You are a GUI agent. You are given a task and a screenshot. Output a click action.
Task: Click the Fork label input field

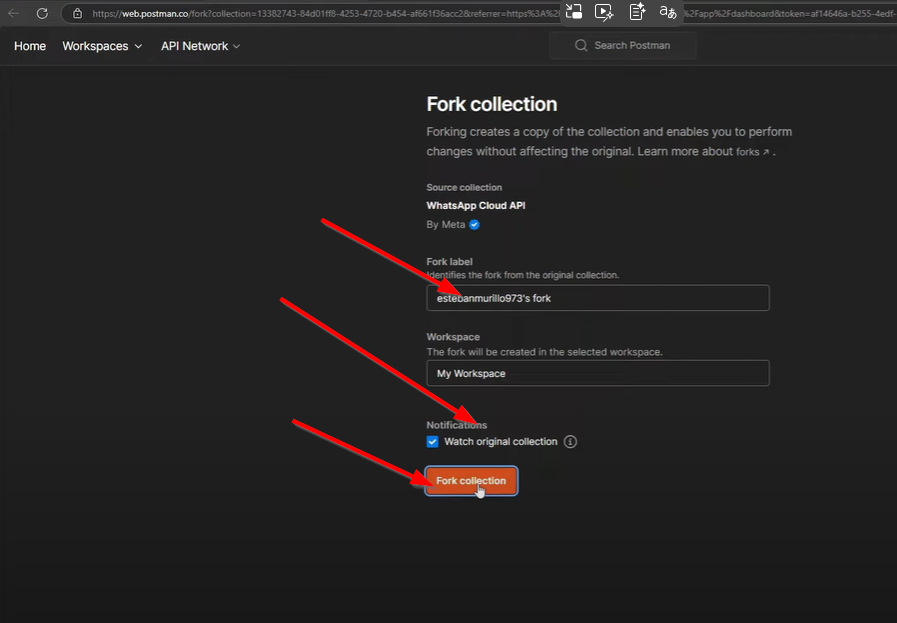(x=598, y=297)
